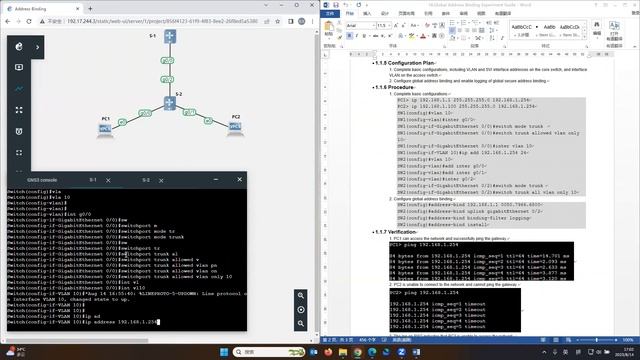The image size is (640, 360).
Task: Open the Word File tab
Action: pos(330,13)
